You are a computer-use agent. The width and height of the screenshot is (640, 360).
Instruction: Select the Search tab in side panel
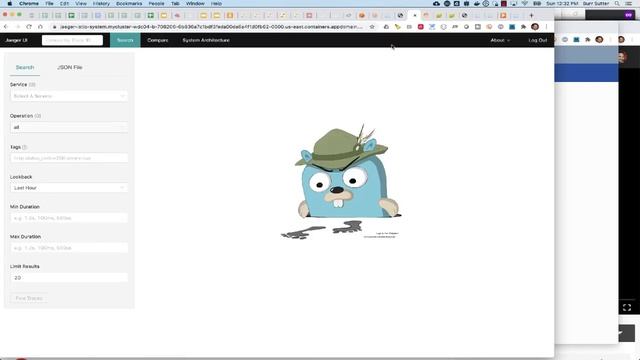tap(25, 67)
